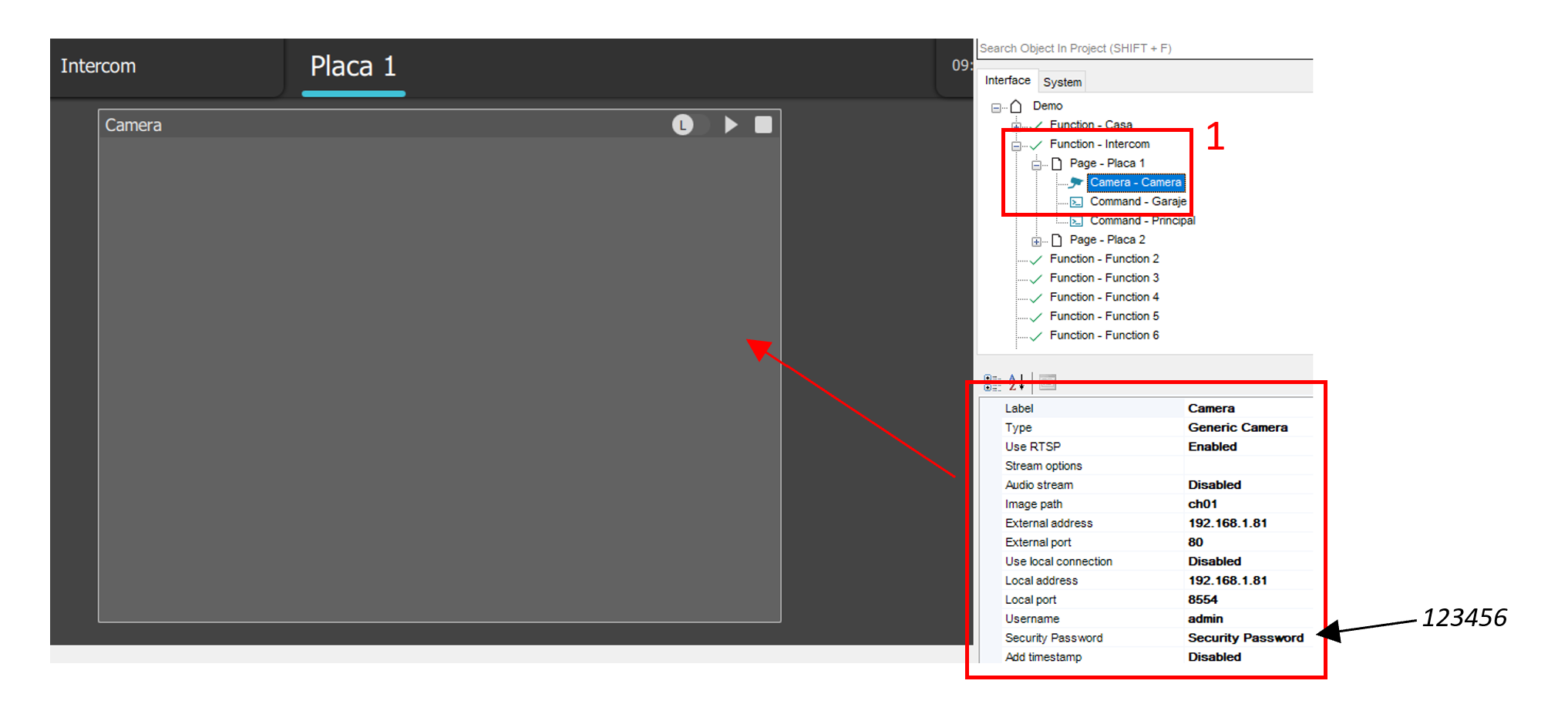Click the camera icon beside Camera - Camera

1075,183
